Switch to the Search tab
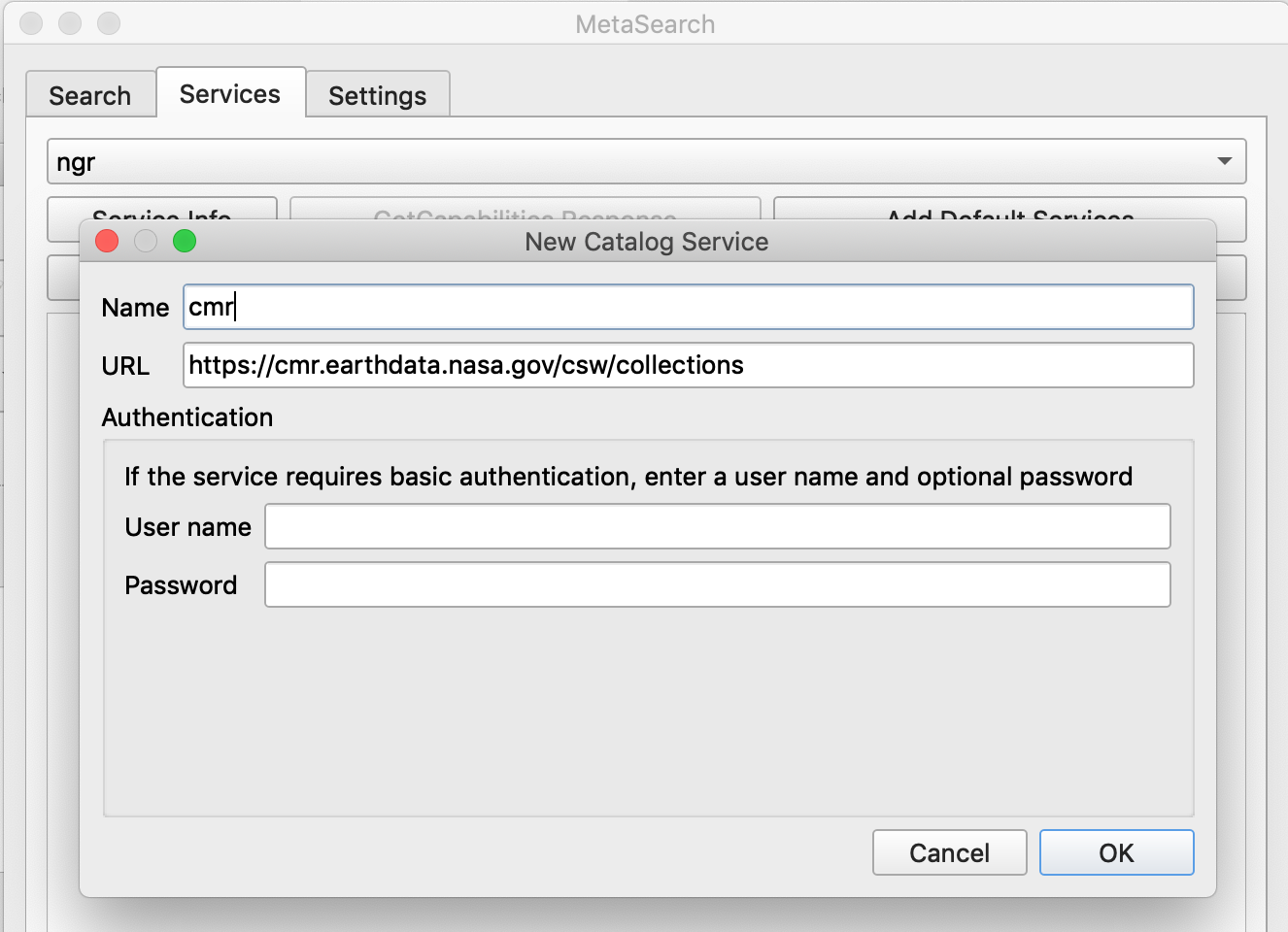Screen dimensions: 1288x932 click(x=90, y=94)
